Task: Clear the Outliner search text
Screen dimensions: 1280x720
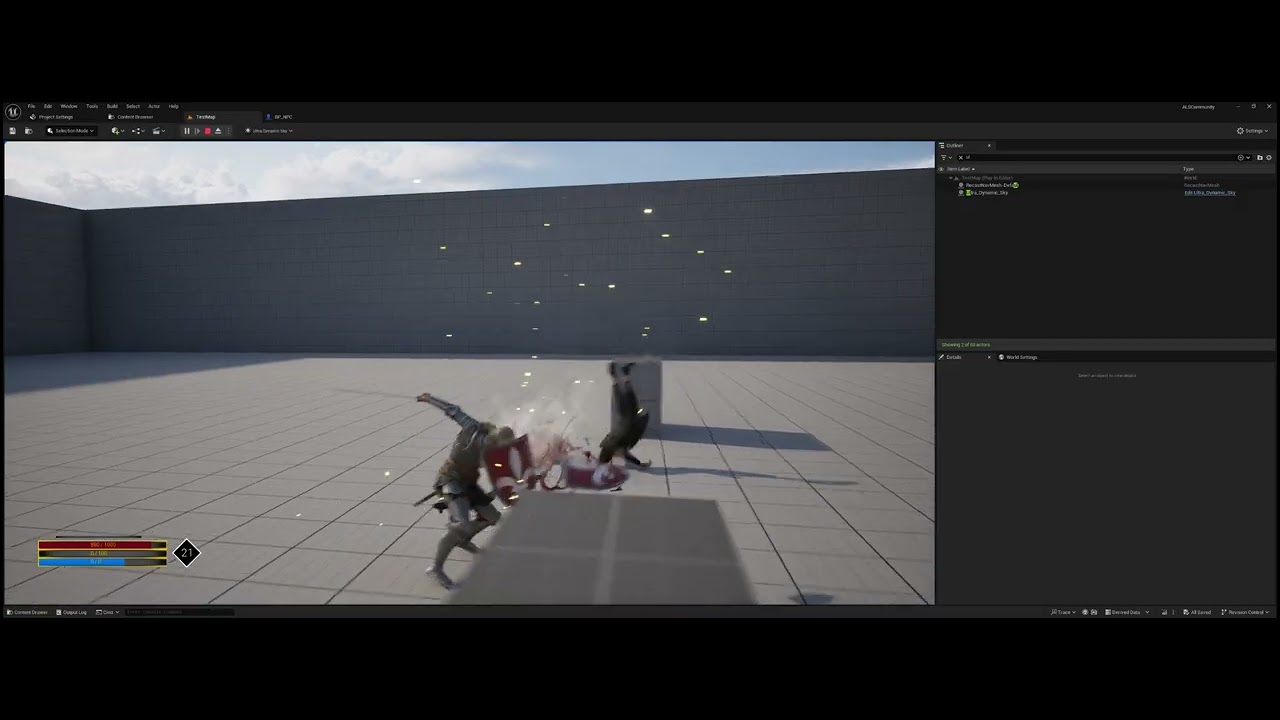Action: pyautogui.click(x=961, y=157)
